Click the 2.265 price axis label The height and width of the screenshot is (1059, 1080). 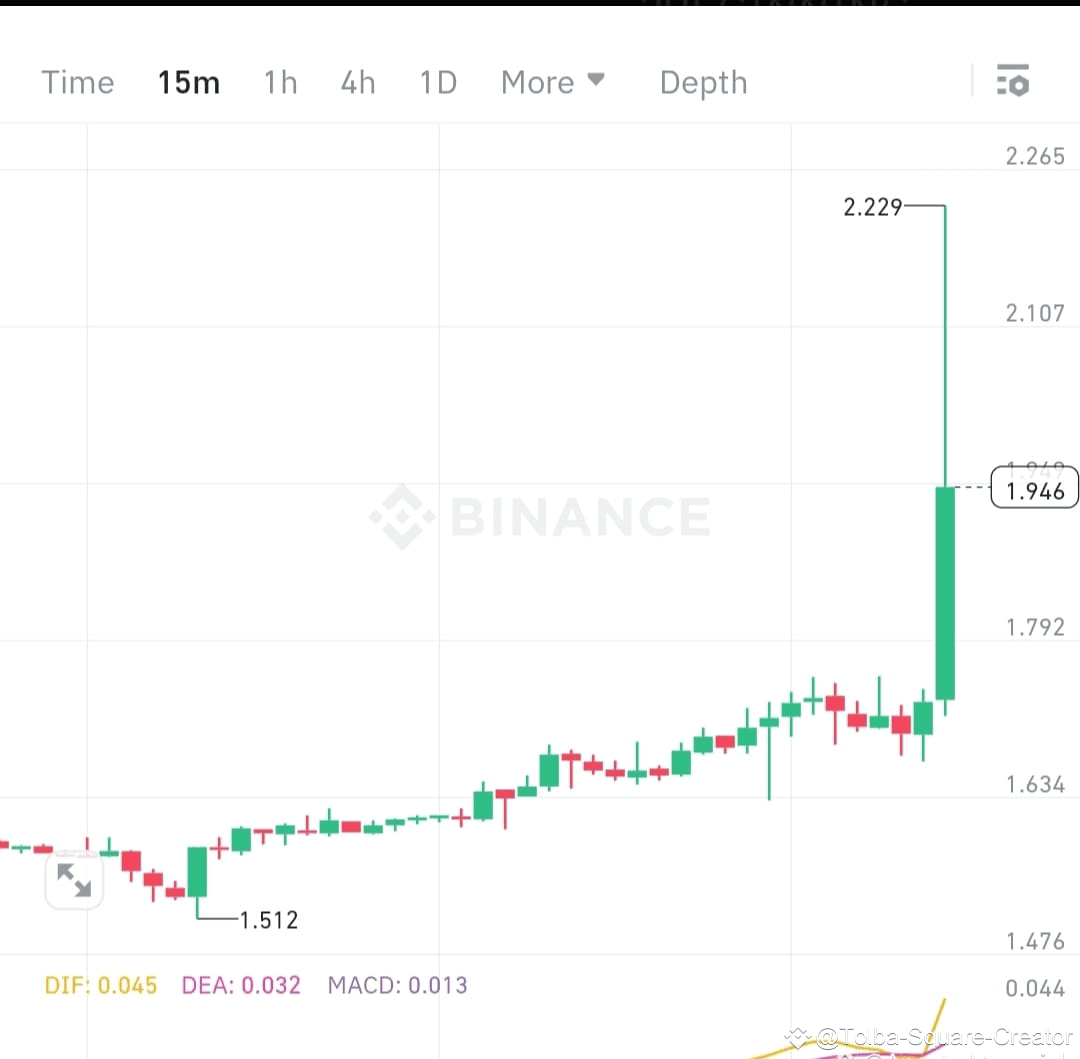click(1035, 155)
